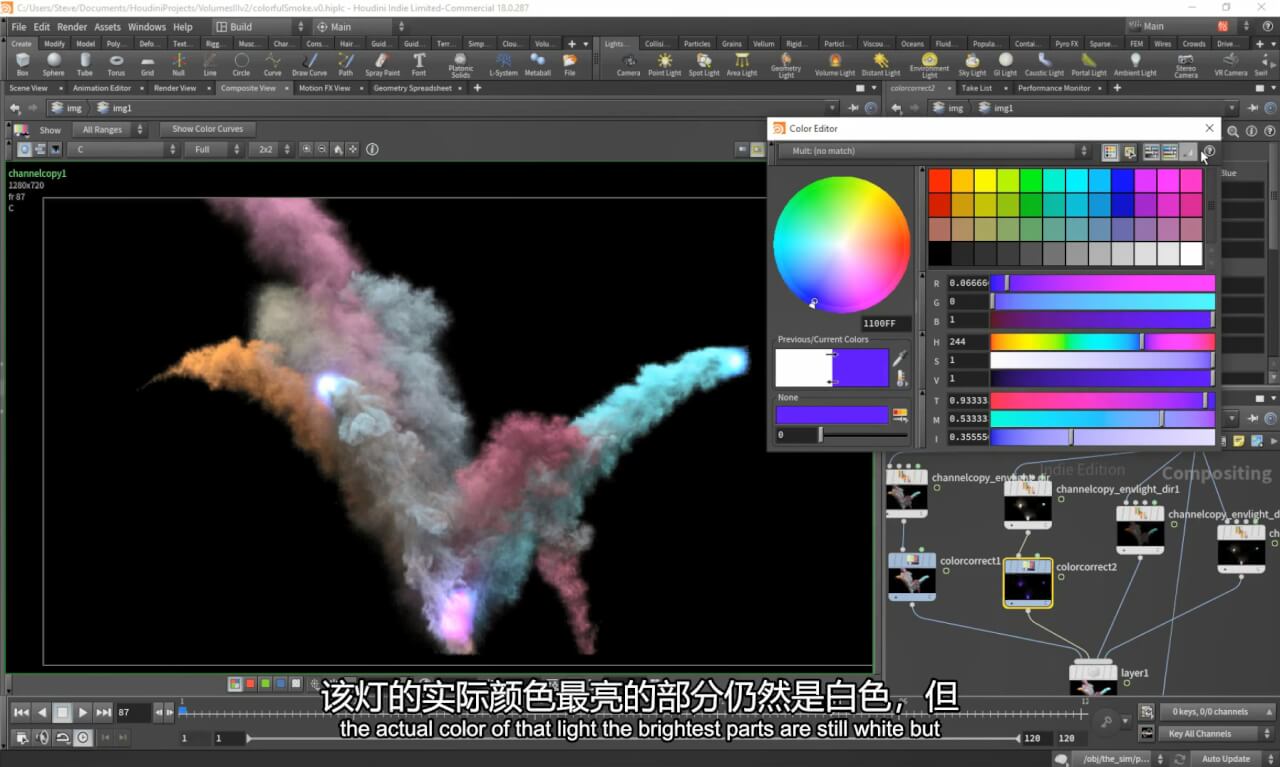The image size is (1280, 767).
Task: Click the hex color field 1100FF
Action: [x=886, y=324]
